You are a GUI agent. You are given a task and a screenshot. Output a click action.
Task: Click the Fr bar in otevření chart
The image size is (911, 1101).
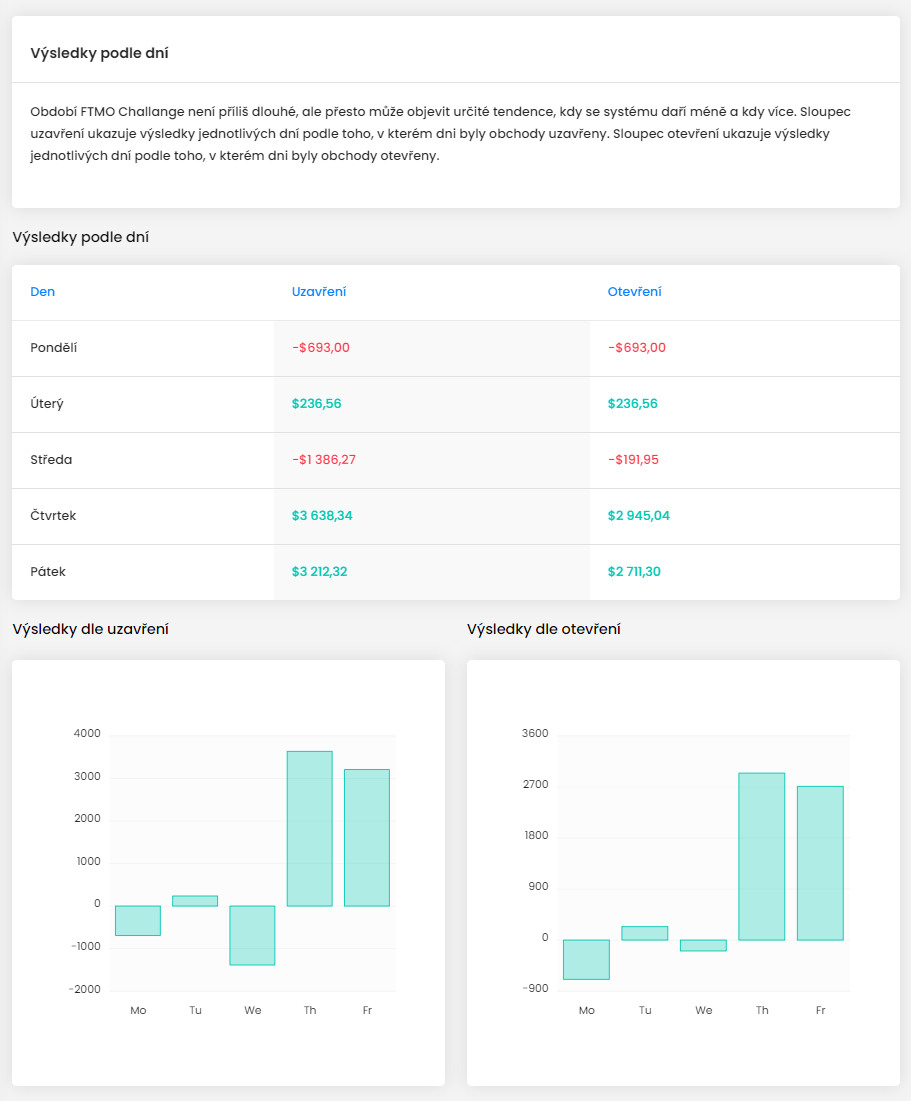point(820,863)
